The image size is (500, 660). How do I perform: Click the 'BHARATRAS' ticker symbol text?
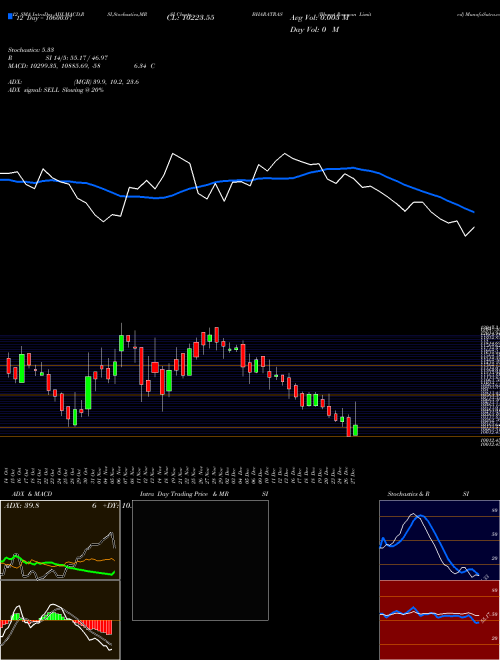coord(267,14)
